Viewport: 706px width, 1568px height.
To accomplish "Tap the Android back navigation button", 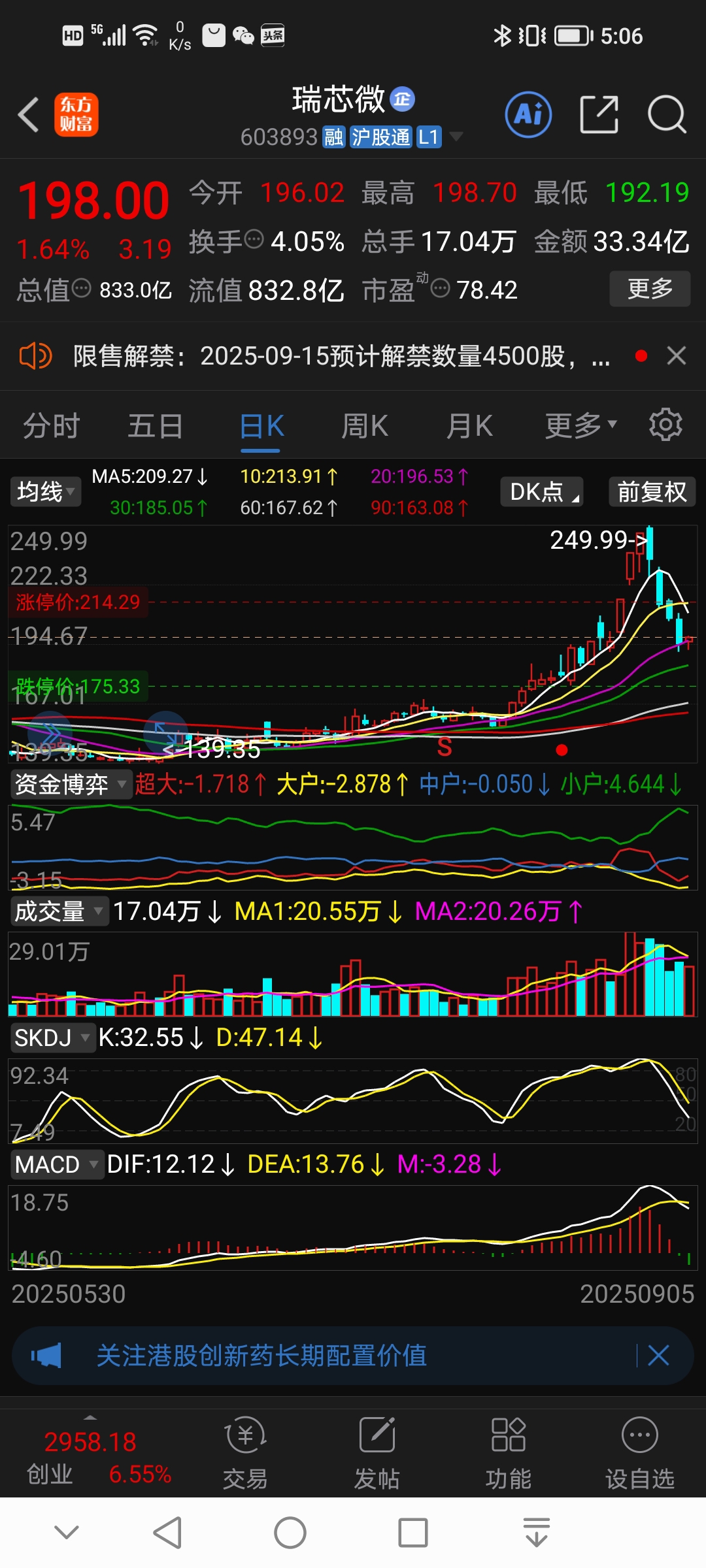I will point(167,1533).
